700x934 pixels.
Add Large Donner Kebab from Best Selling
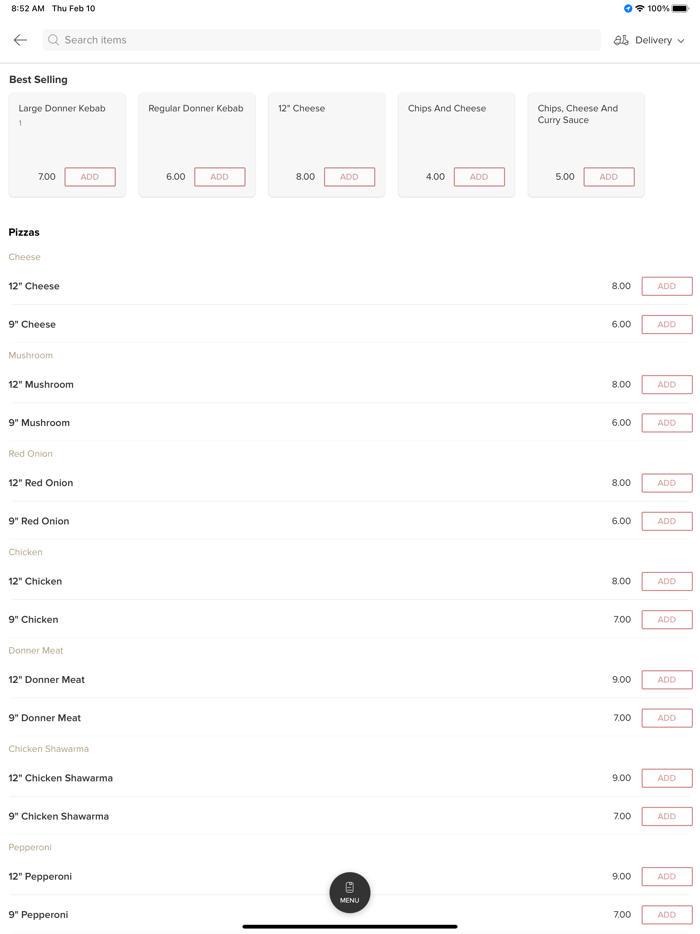(x=90, y=177)
